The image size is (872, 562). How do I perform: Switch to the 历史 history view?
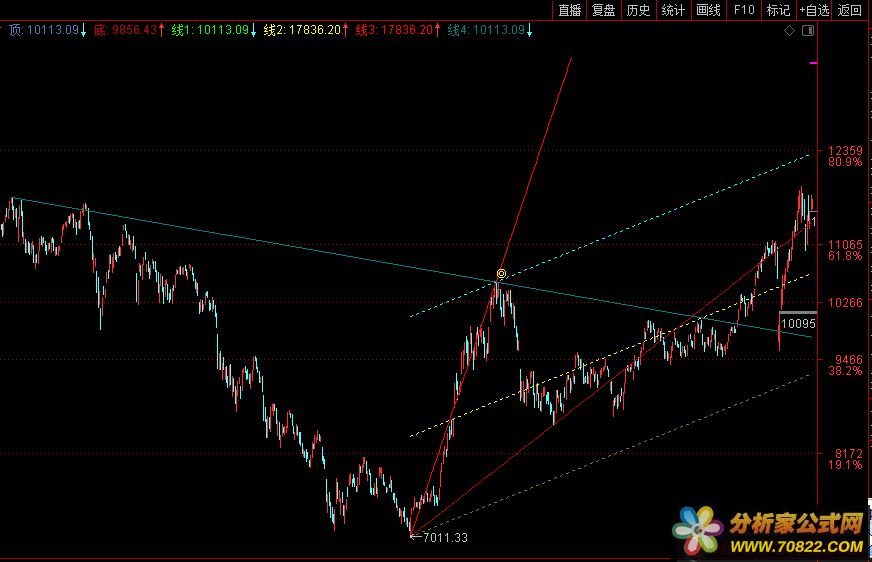coord(638,10)
